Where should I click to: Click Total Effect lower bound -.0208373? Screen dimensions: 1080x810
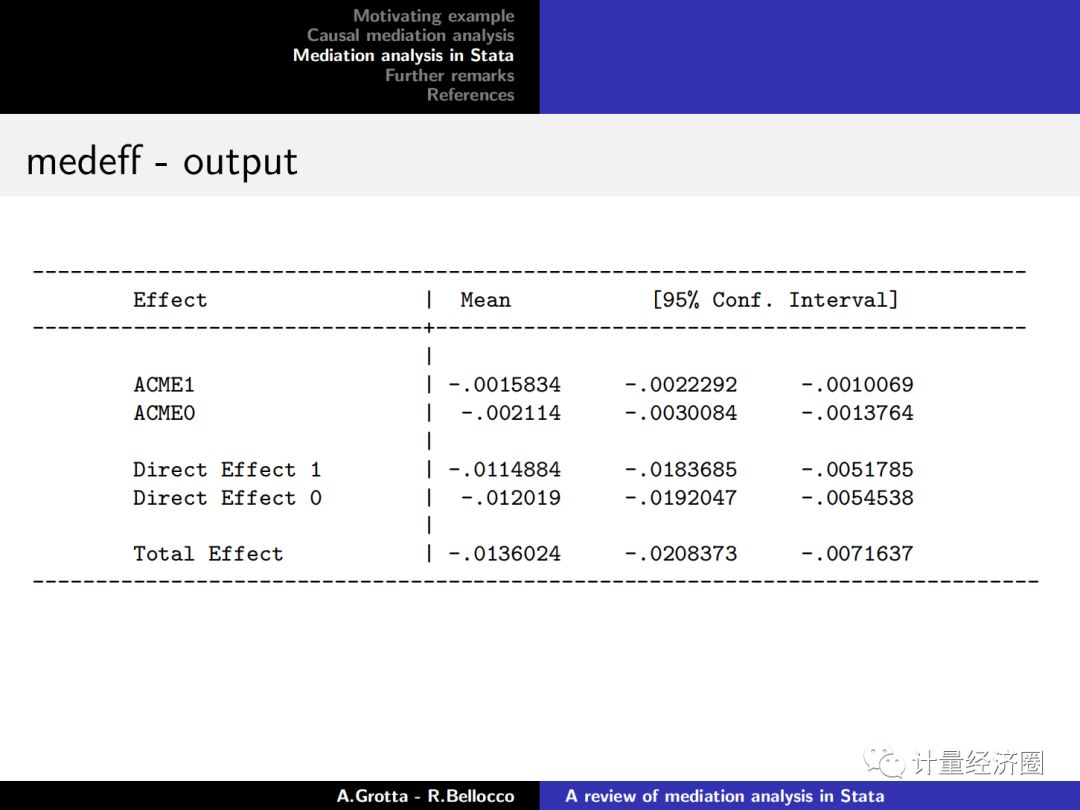(681, 554)
